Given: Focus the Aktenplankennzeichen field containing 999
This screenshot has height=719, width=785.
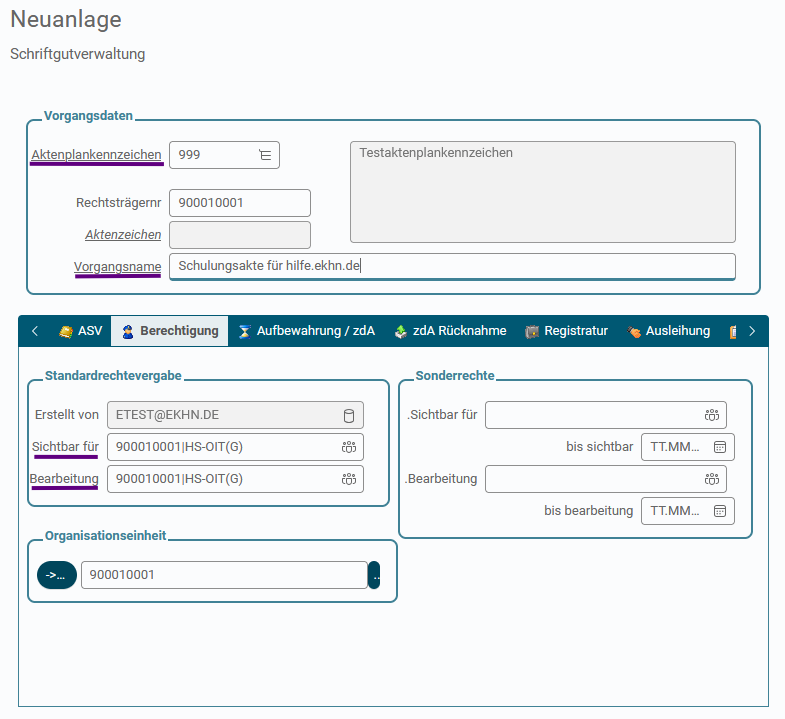Looking at the screenshot, I should pyautogui.click(x=224, y=155).
